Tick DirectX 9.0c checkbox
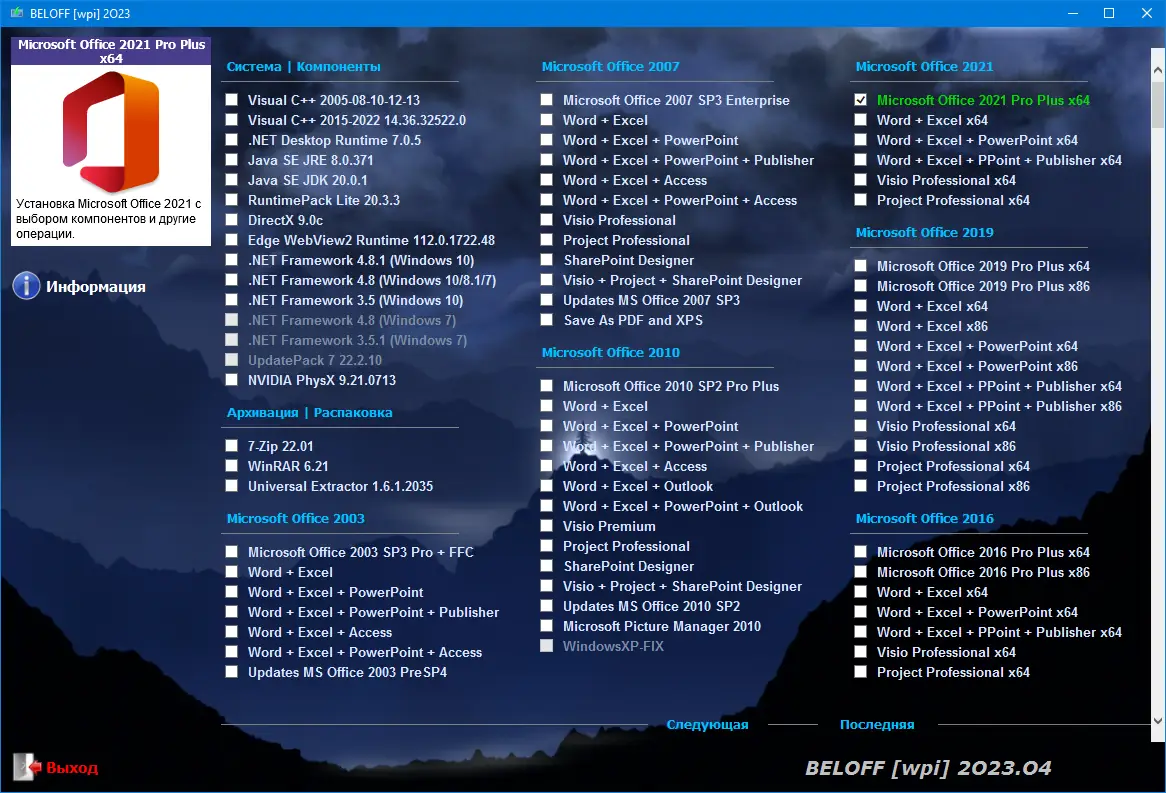1166x793 pixels. (232, 220)
